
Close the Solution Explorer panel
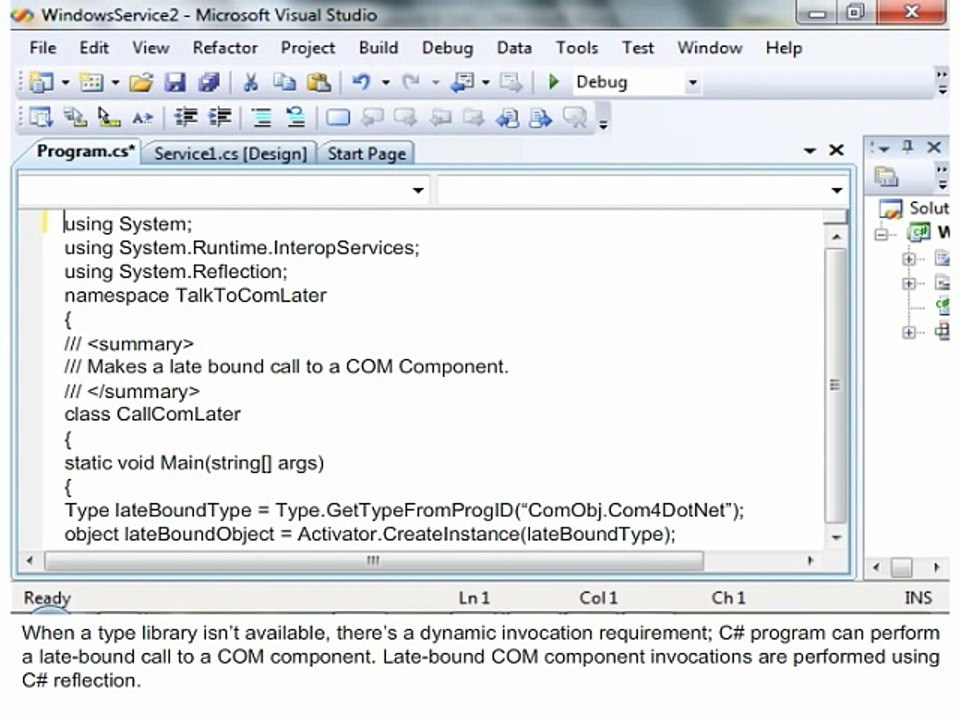click(x=934, y=147)
